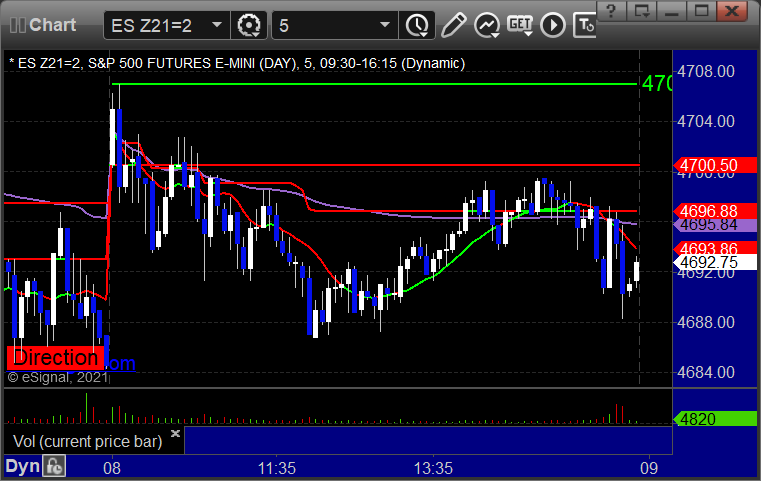Screen dimensions: 761x481
Task: Click the chart title ES Z21=2 description
Action: click(237, 64)
